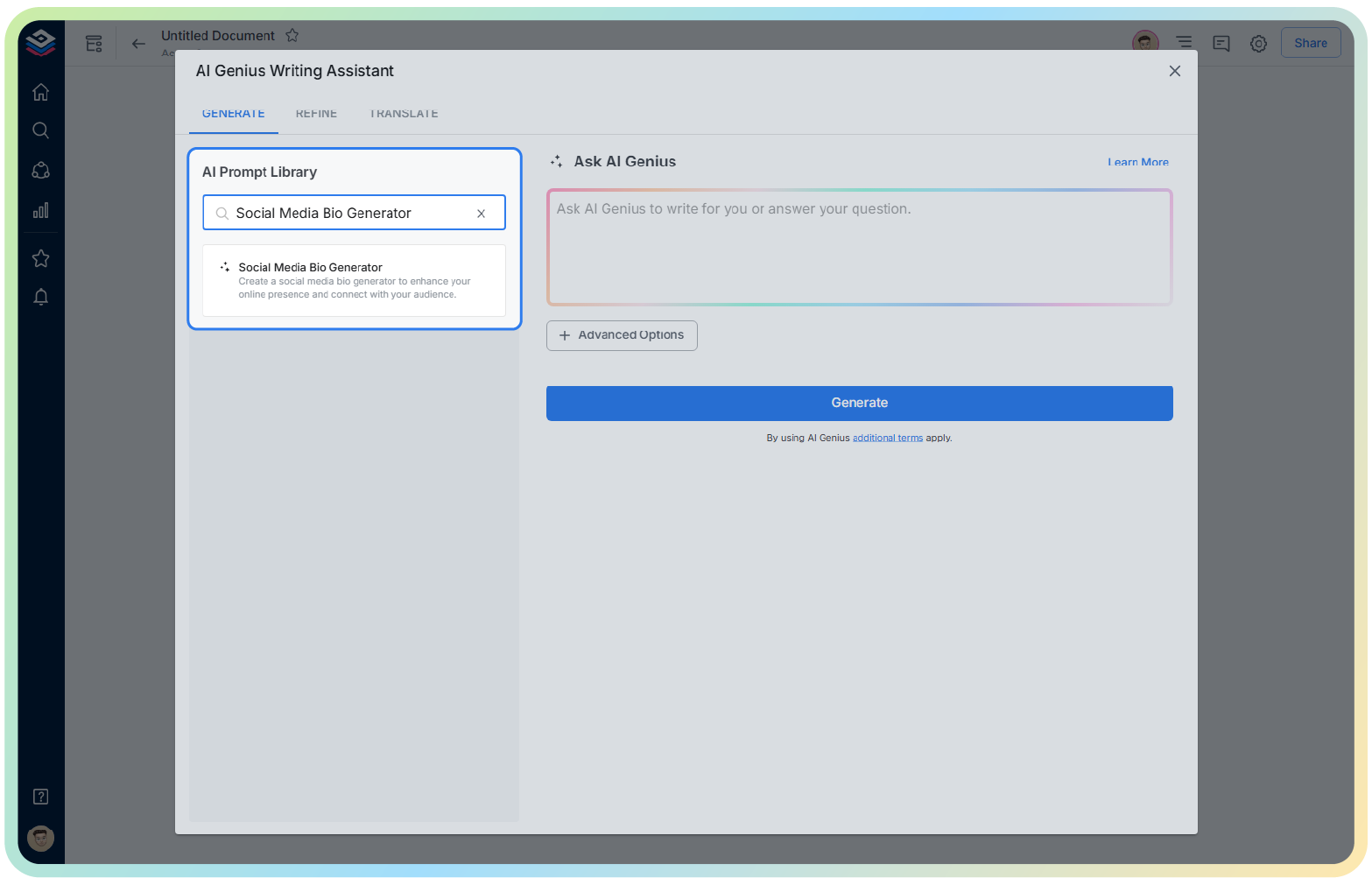
Task: Open the profile avatar in the sidebar
Action: tap(40, 839)
